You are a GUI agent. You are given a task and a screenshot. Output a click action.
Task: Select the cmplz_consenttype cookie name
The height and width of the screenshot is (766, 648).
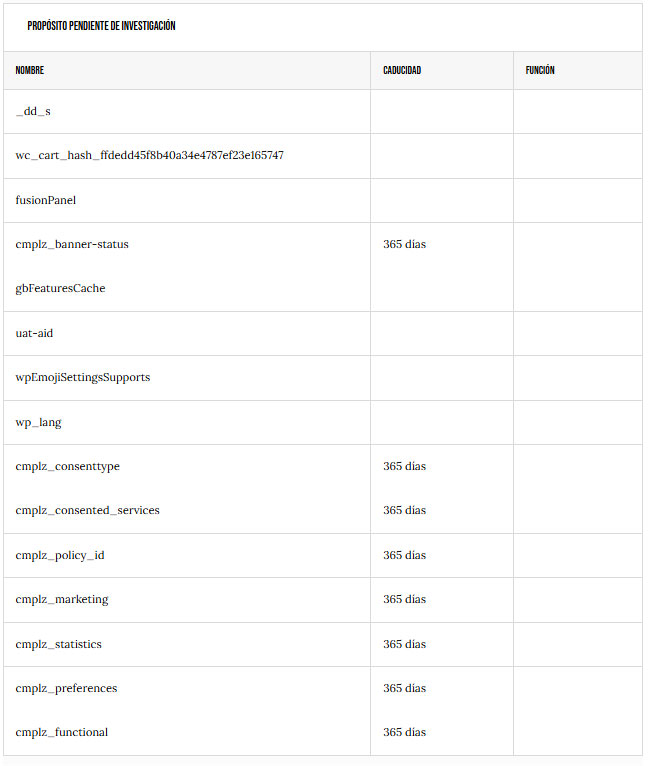(x=68, y=466)
